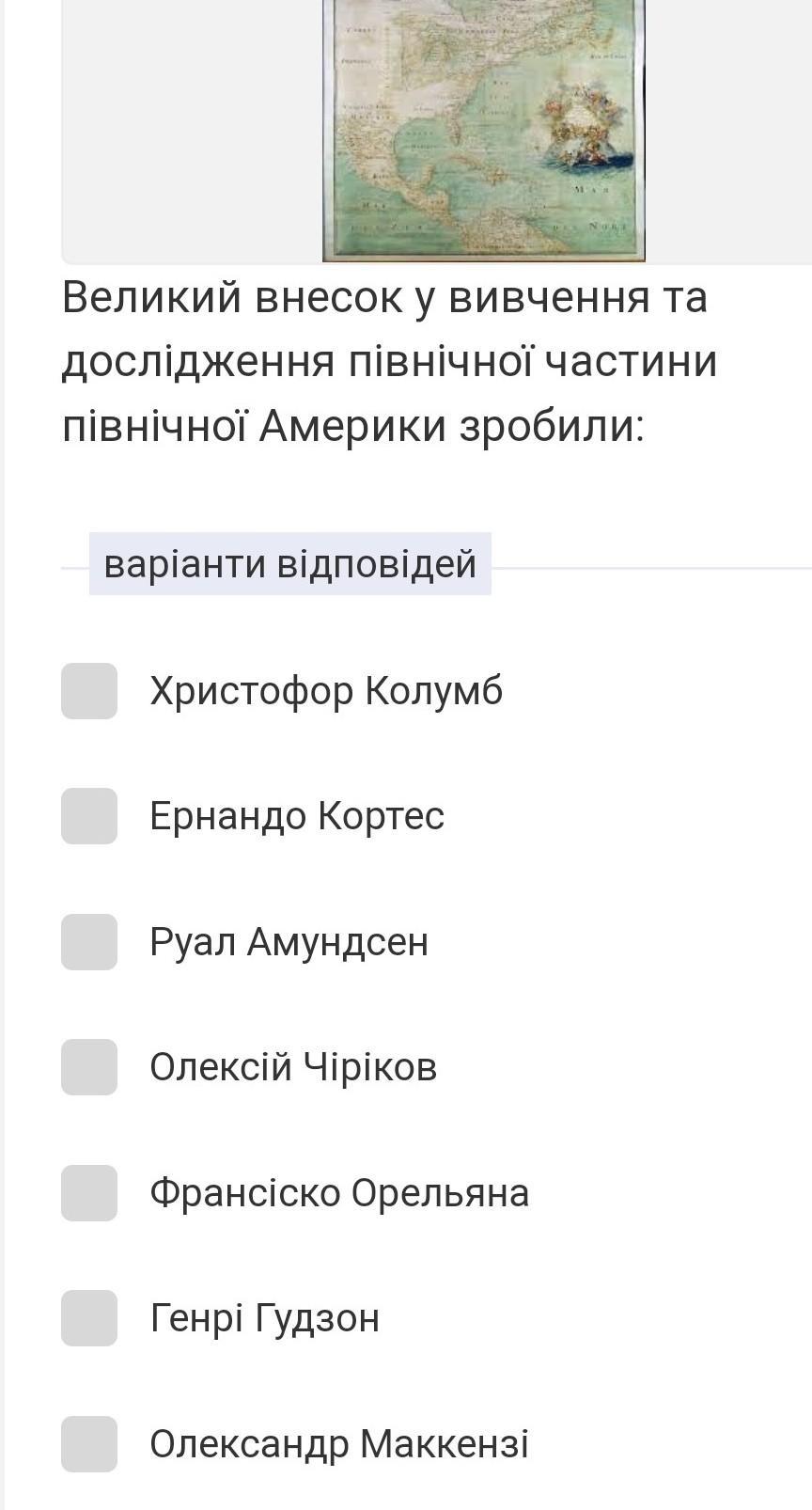Viewport: 812px width, 1510px height.
Task: Pick the Руал Амундсен answer label
Action: click(289, 942)
